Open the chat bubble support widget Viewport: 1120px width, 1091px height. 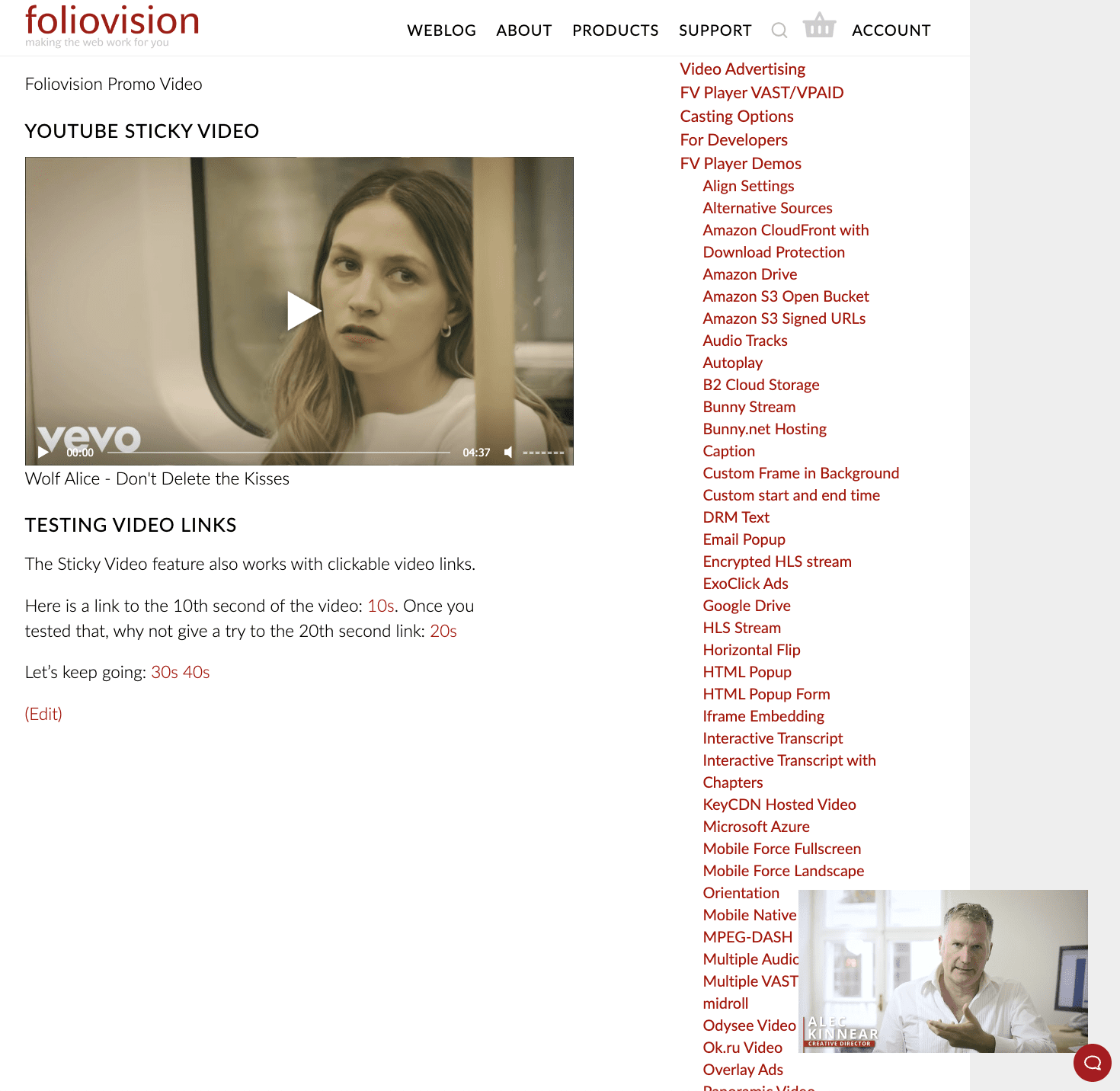[x=1093, y=1063]
